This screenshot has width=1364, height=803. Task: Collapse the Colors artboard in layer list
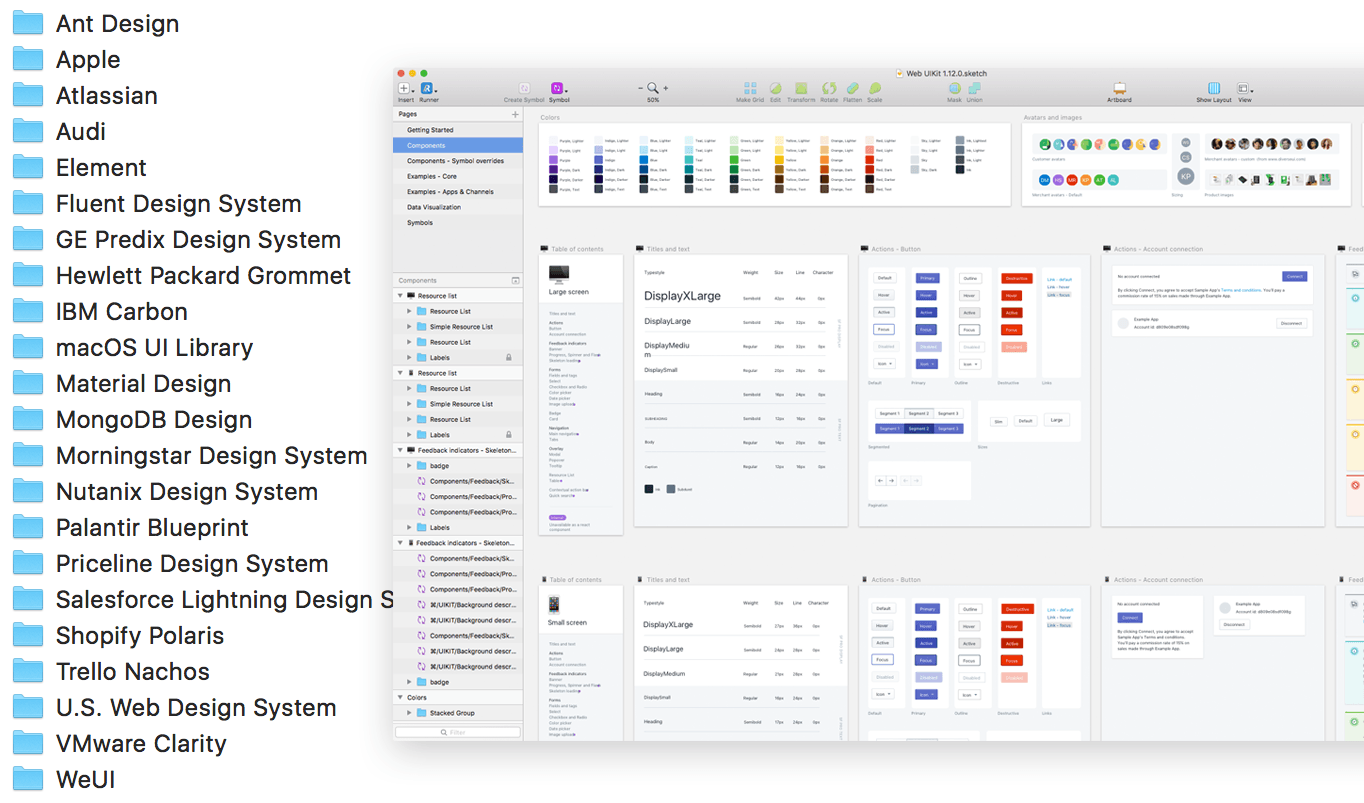(400, 698)
